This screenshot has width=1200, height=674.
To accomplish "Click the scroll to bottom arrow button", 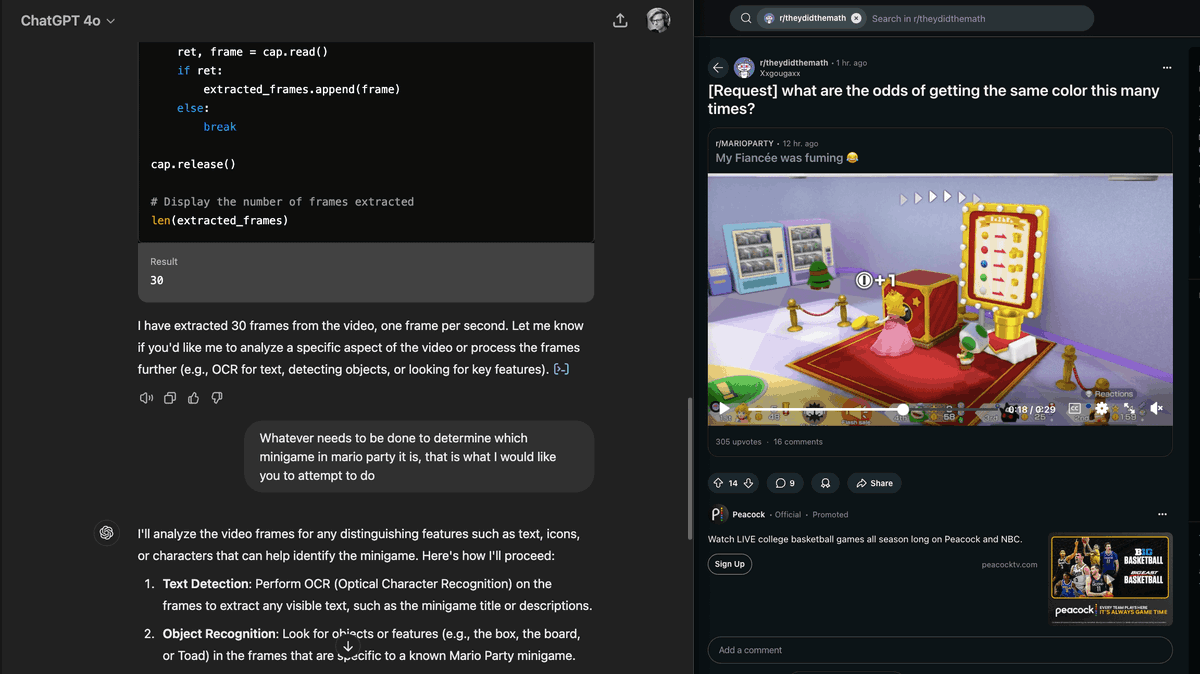I will click(x=347, y=647).
